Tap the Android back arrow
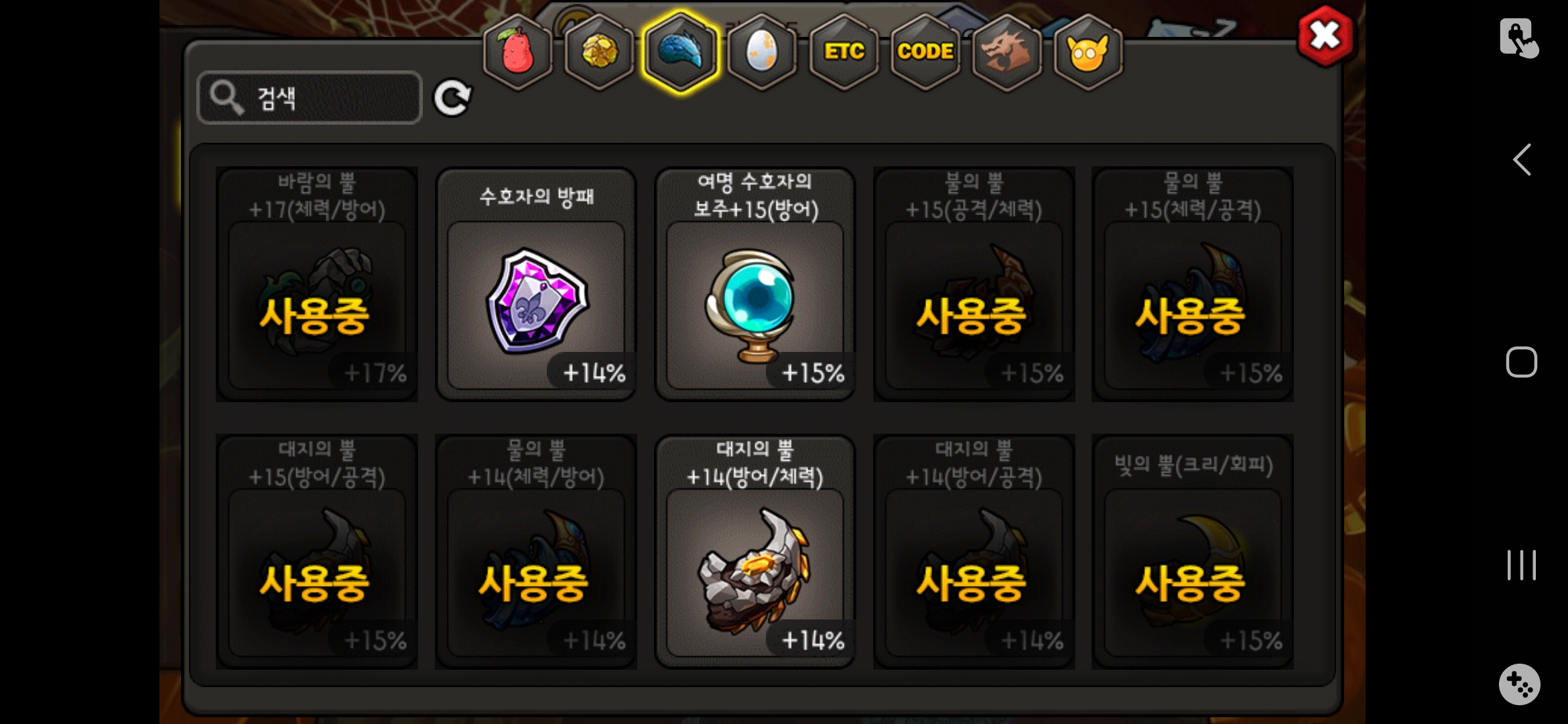1568x724 pixels. [x=1522, y=160]
